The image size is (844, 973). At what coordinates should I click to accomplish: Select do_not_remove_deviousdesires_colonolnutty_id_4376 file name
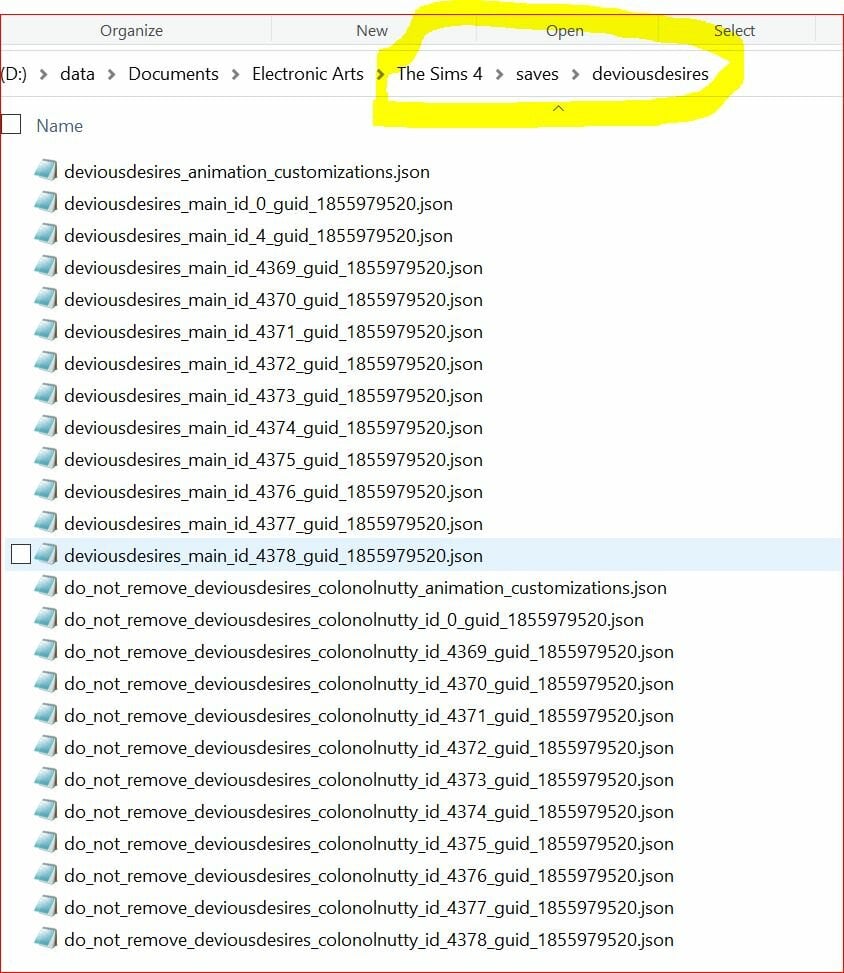(369, 876)
